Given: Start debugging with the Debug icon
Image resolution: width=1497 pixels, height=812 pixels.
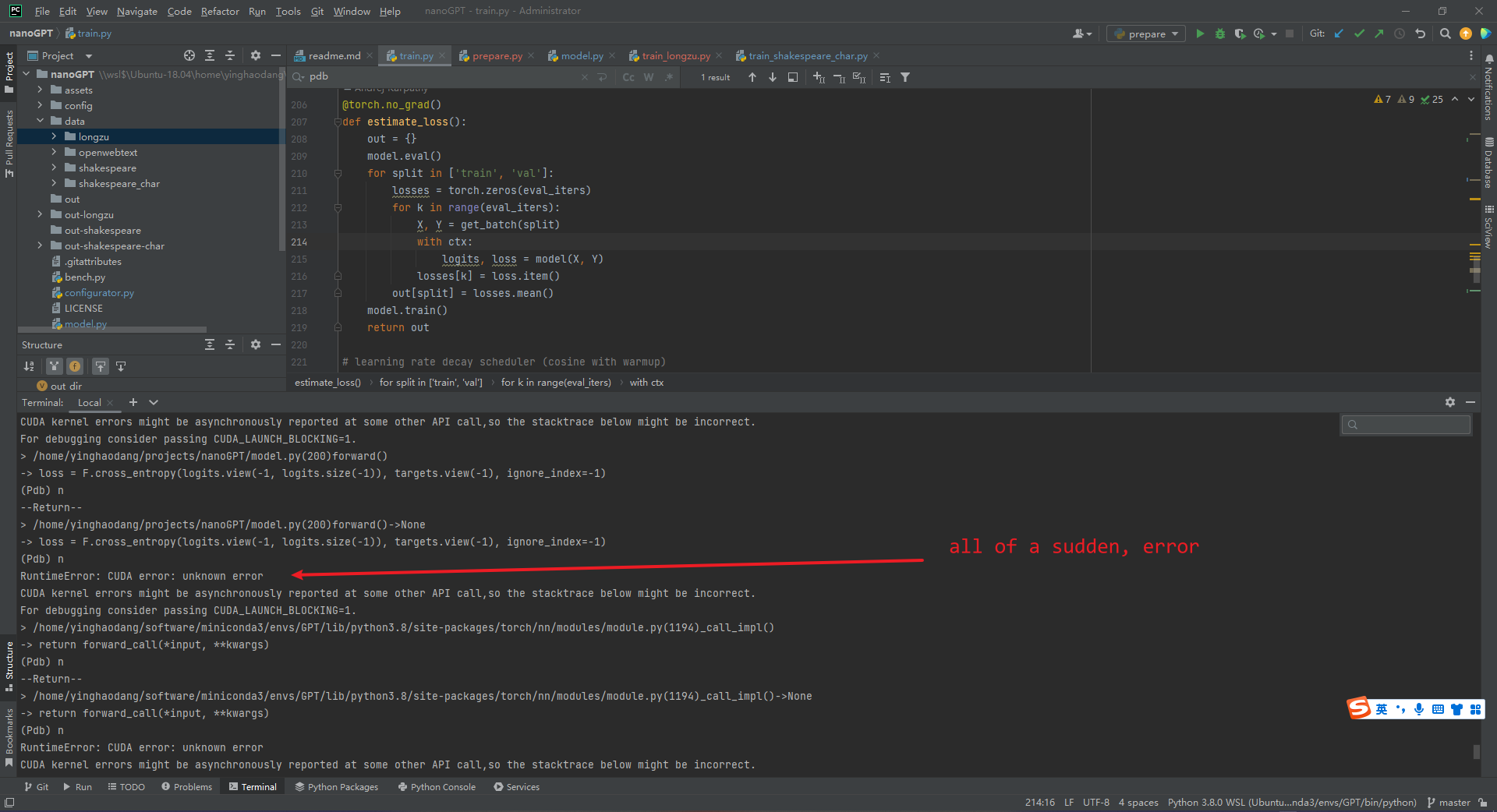Looking at the screenshot, I should pos(1220,34).
